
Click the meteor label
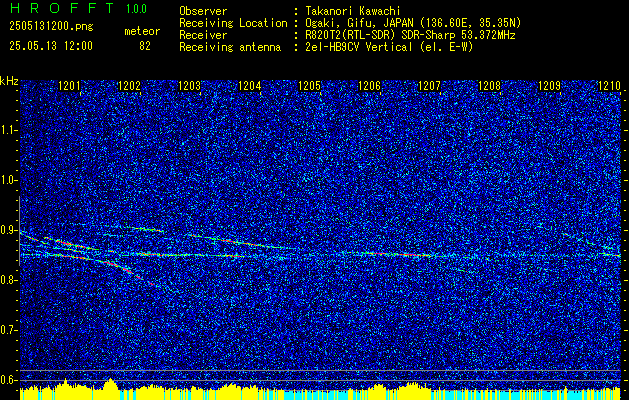click(142, 31)
